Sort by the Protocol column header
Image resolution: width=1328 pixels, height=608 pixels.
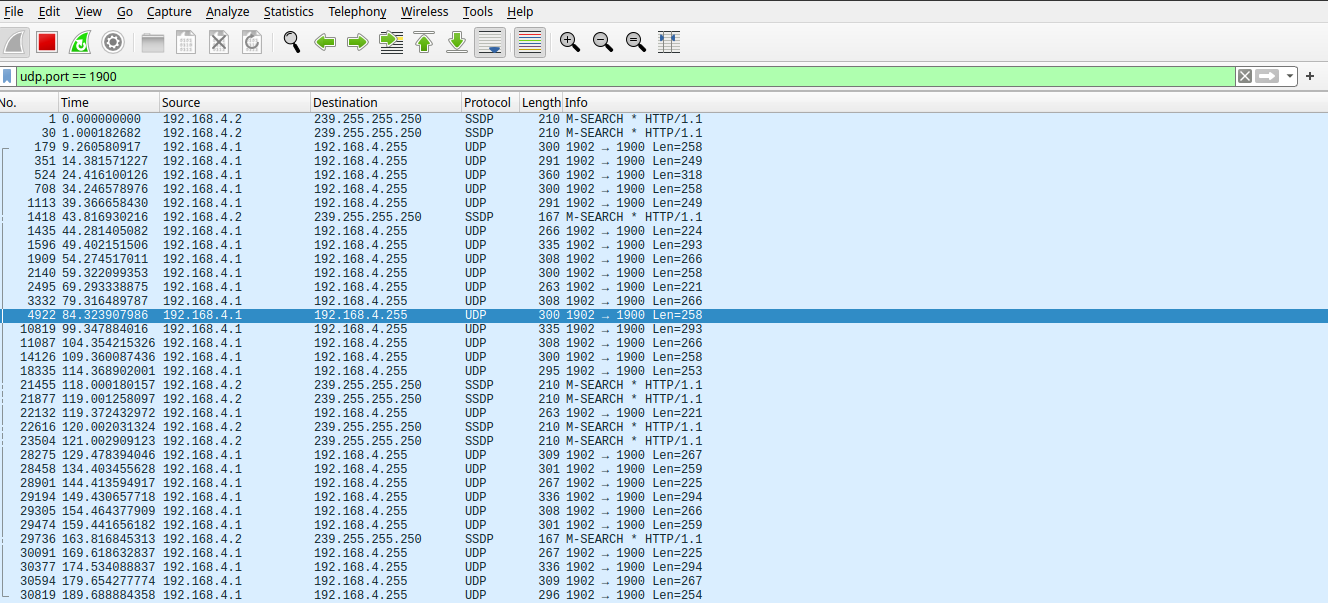(x=490, y=102)
